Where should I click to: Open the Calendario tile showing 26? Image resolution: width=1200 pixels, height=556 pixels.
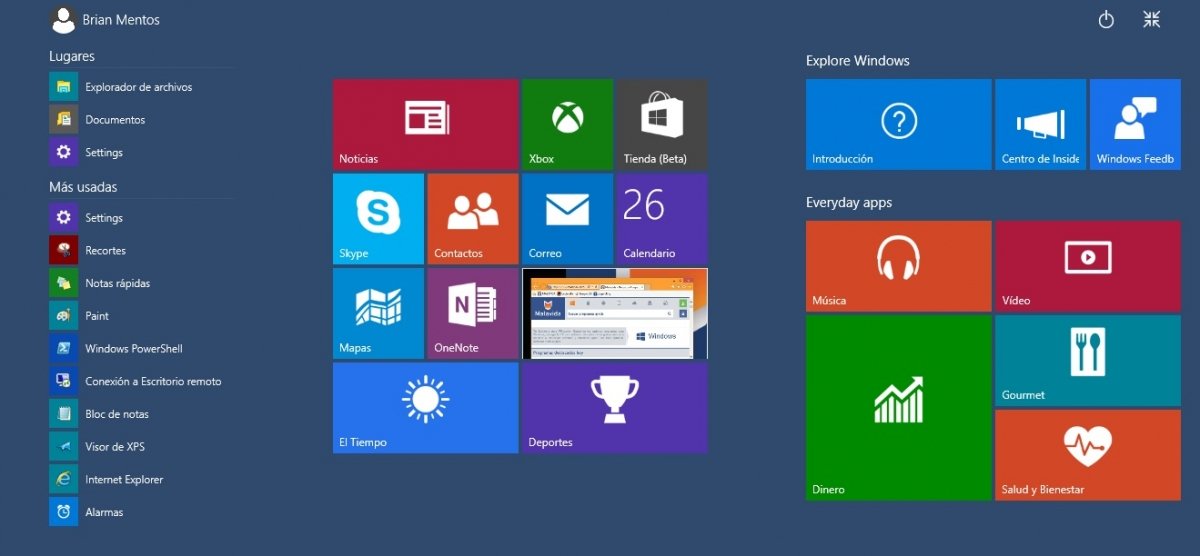pyautogui.click(x=662, y=219)
